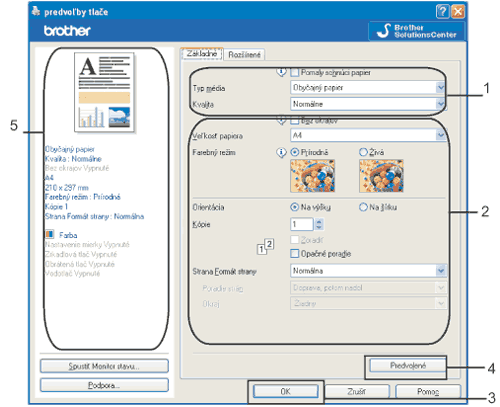Click the Živá sample image thumbnail
The width and height of the screenshot is (500, 407).
pos(381,176)
